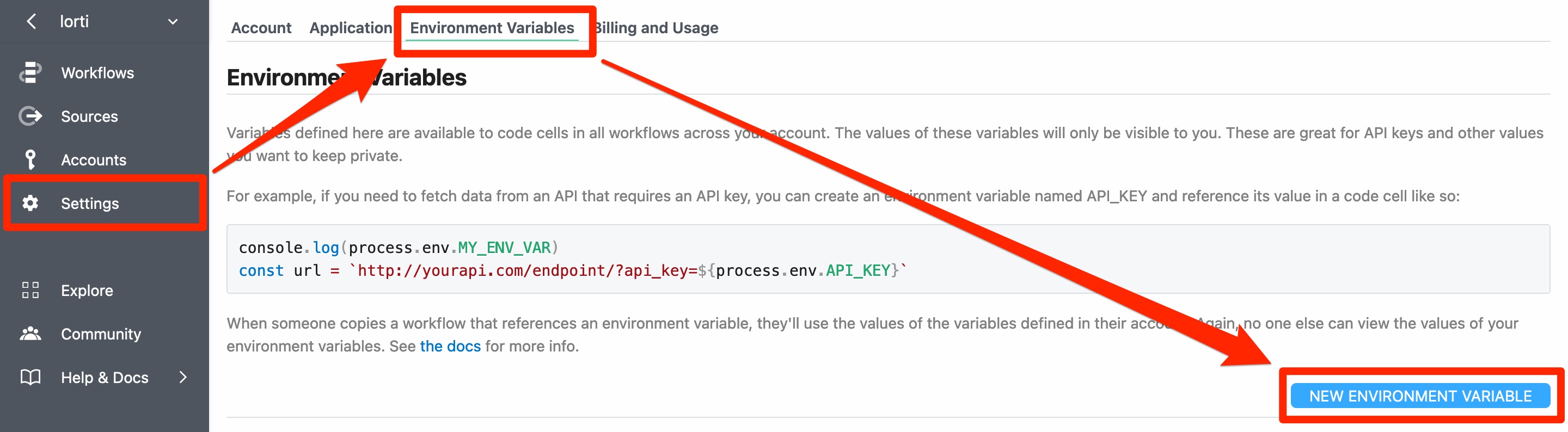1568x432 pixels.
Task: Click the Community people icon
Action: 30,334
